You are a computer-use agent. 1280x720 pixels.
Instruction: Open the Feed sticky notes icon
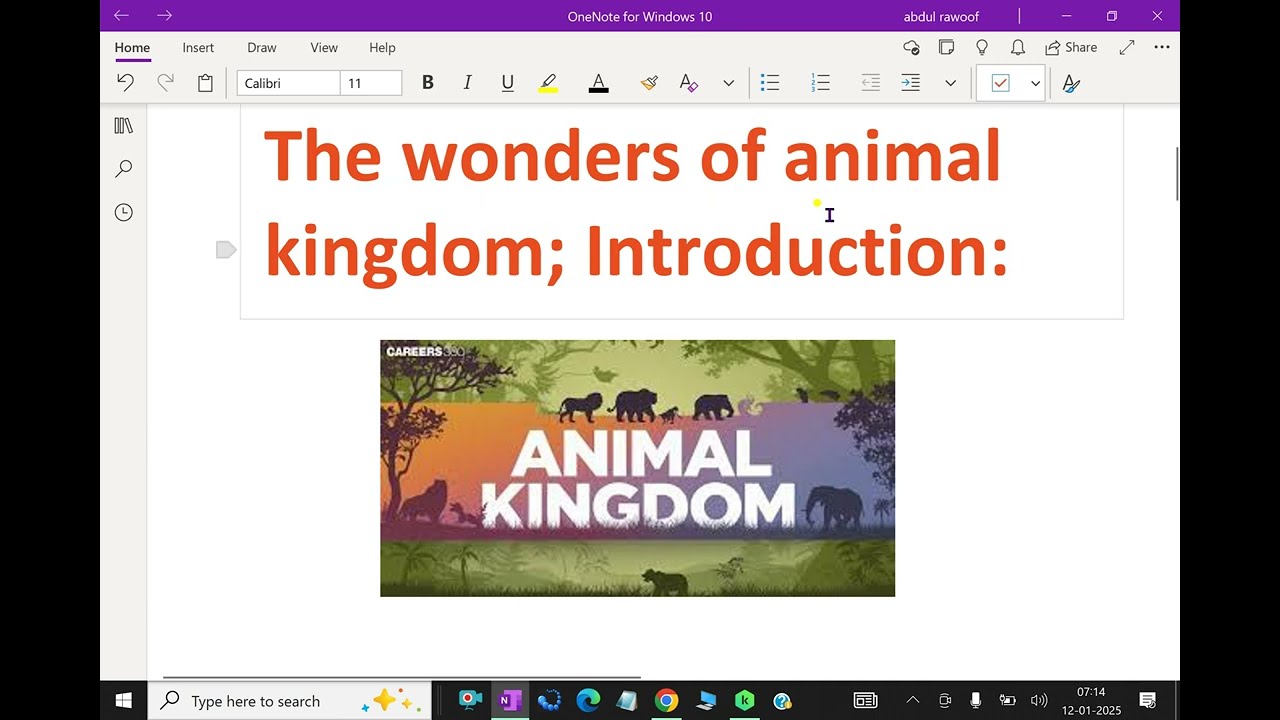click(x=946, y=47)
